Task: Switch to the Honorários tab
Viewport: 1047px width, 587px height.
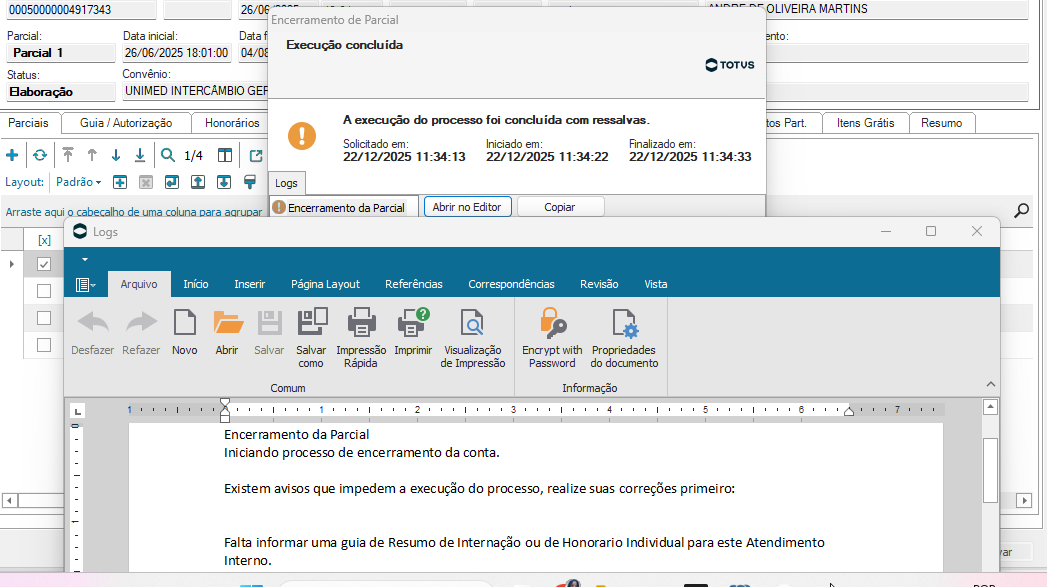Action: [x=232, y=123]
